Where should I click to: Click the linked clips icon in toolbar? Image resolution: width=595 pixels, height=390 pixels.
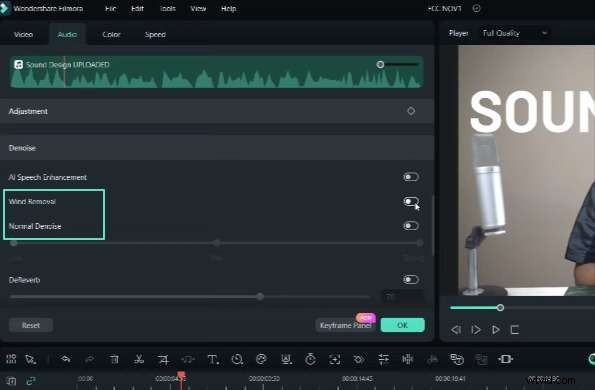(x=456, y=359)
